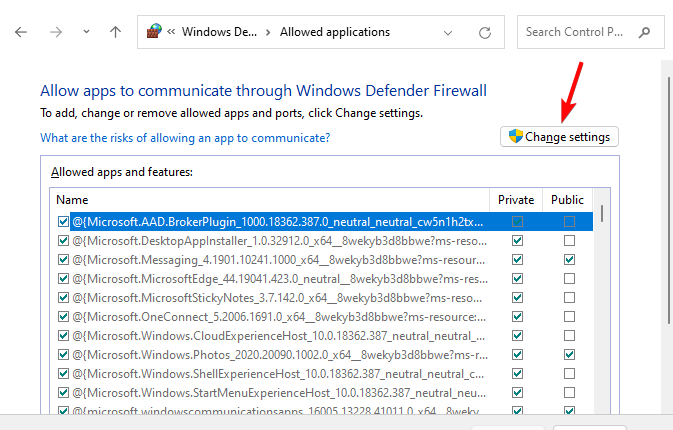673x430 pixels.
Task: Click the Allowed applications breadcrumb
Action: 334,32
